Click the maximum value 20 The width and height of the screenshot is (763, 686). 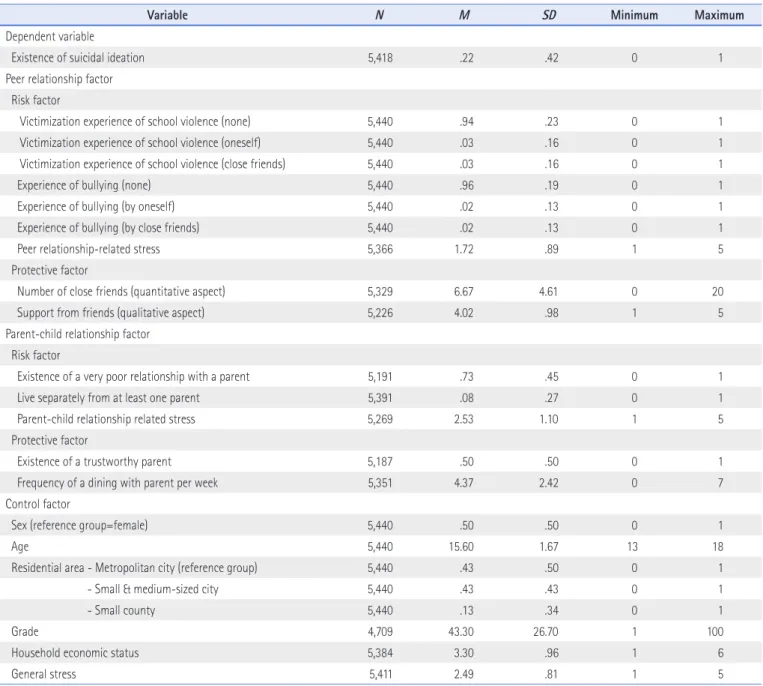(718, 291)
